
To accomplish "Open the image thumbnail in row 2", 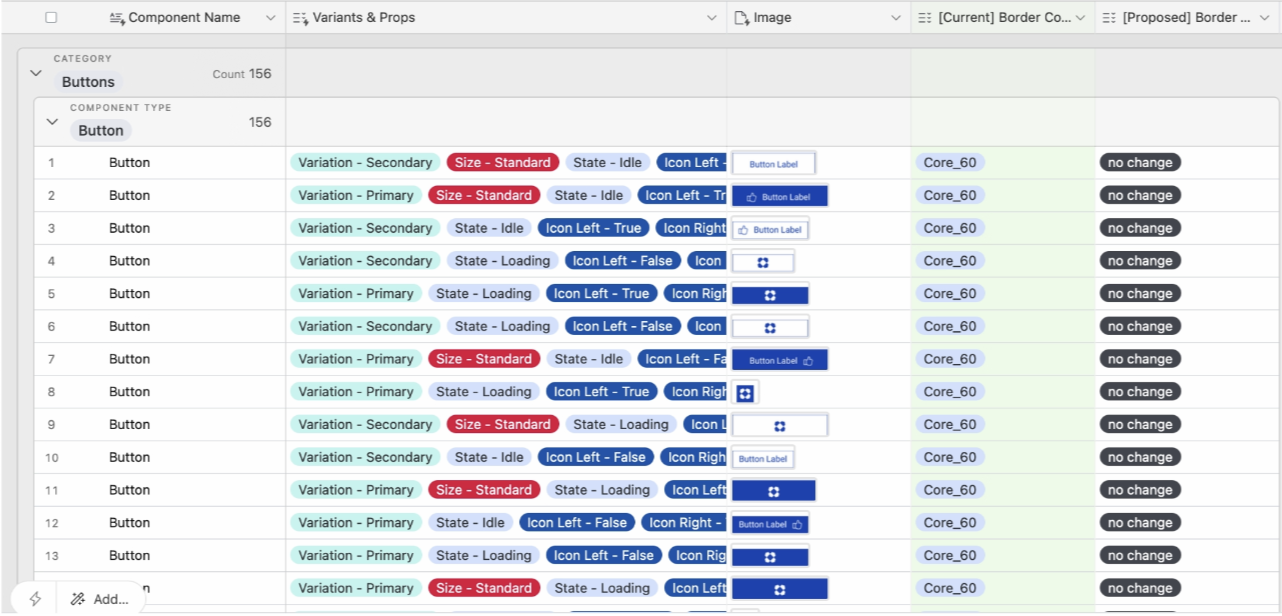I will 780,196.
